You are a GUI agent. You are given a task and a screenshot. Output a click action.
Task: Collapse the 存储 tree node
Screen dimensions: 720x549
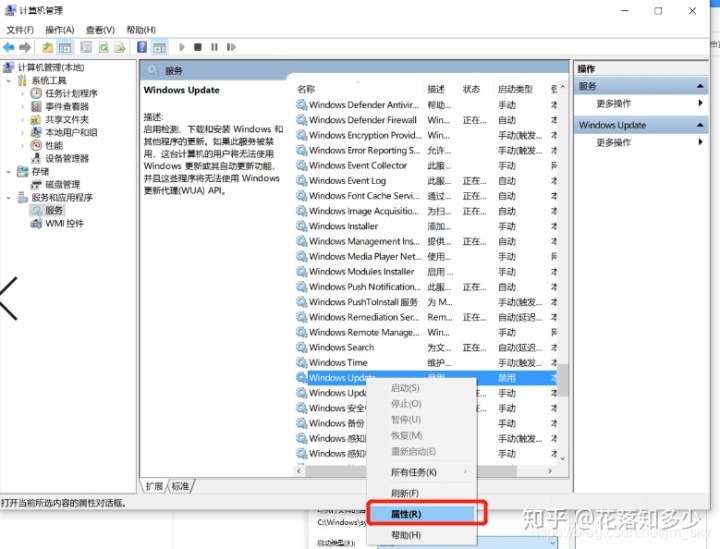pyautogui.click(x=8, y=172)
